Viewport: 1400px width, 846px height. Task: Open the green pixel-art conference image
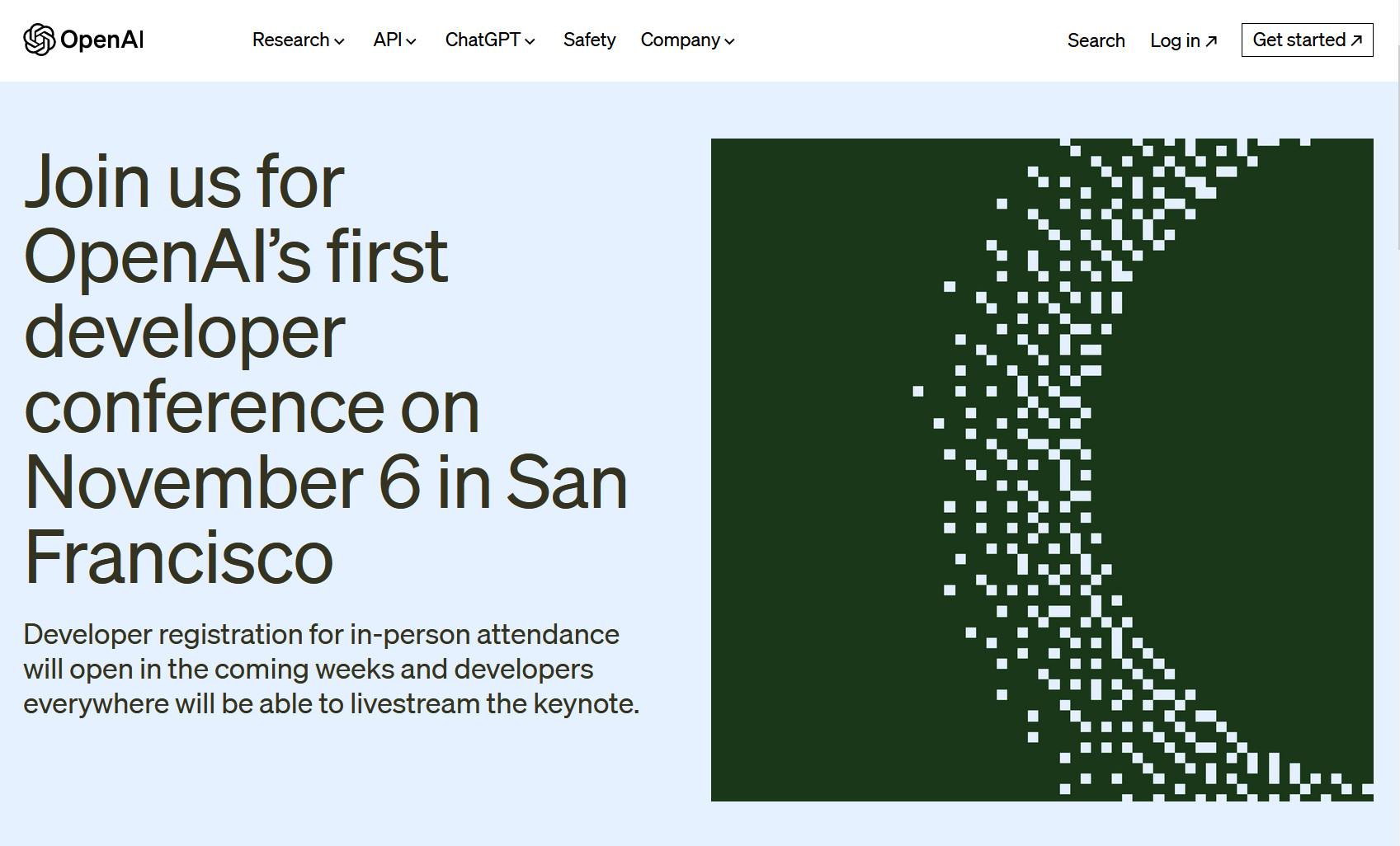1042,470
